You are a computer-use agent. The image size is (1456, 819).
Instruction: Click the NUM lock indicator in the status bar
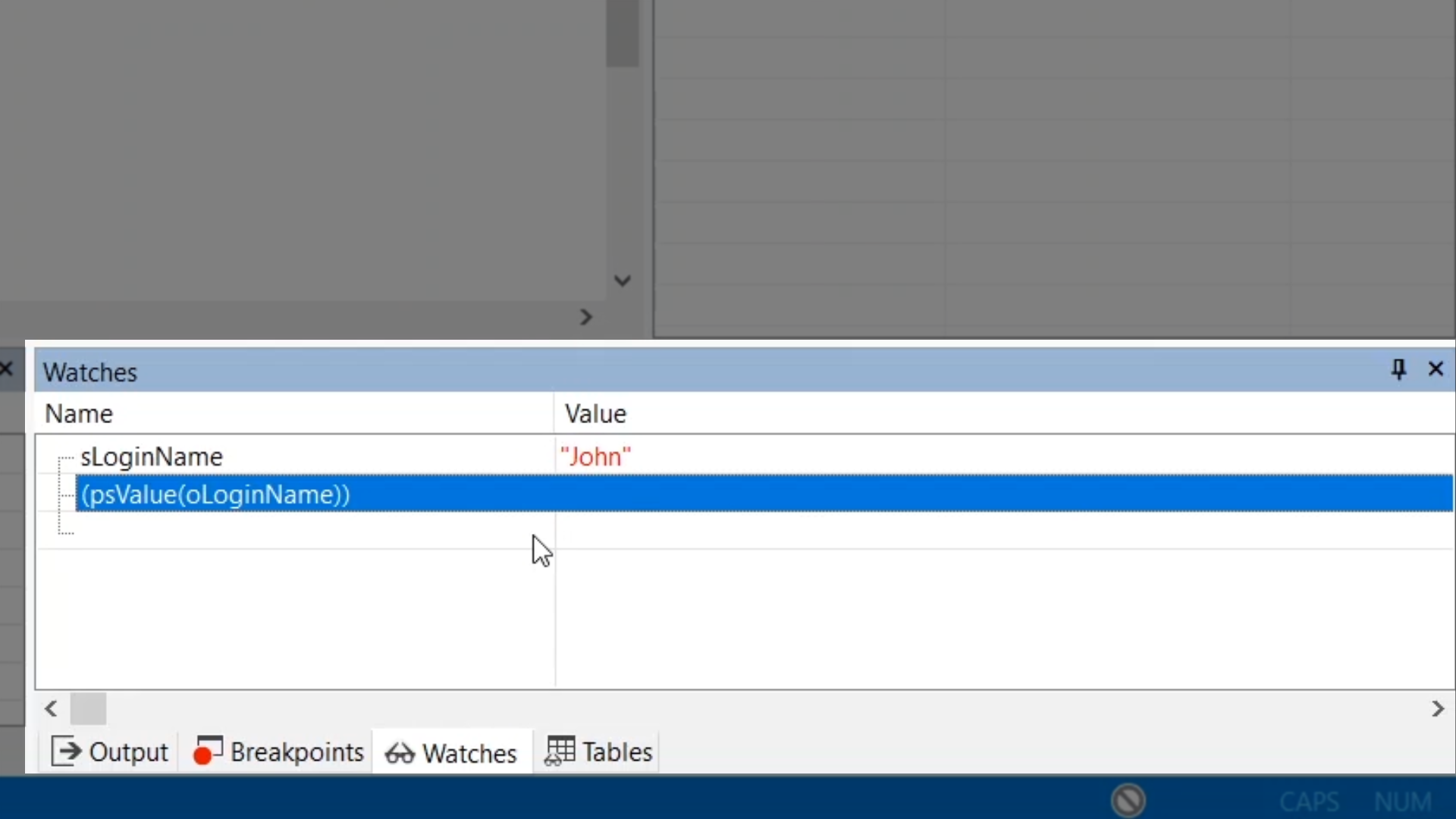pyautogui.click(x=1402, y=802)
